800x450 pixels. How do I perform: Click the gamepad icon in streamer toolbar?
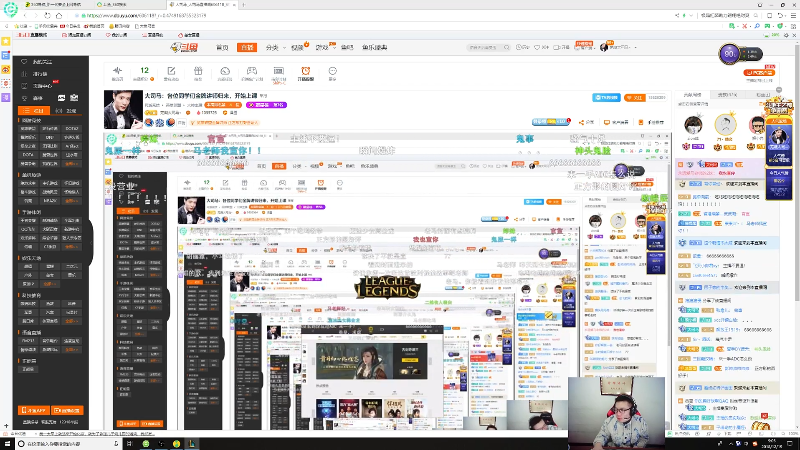point(252,71)
